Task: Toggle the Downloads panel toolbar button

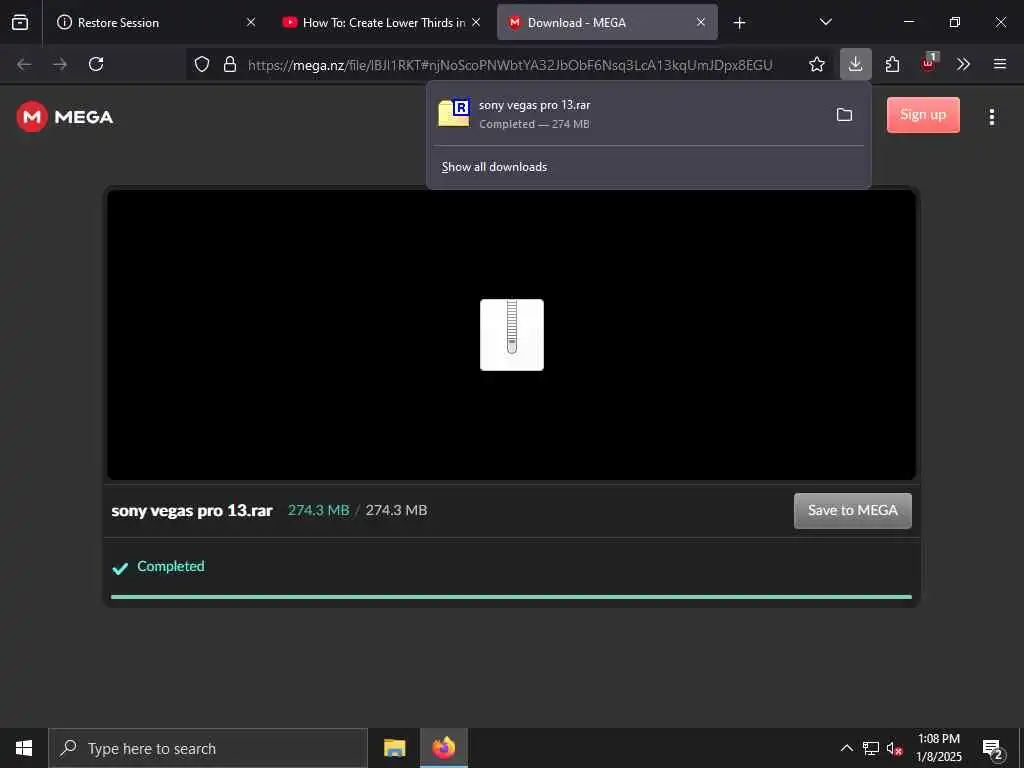Action: pos(856,64)
